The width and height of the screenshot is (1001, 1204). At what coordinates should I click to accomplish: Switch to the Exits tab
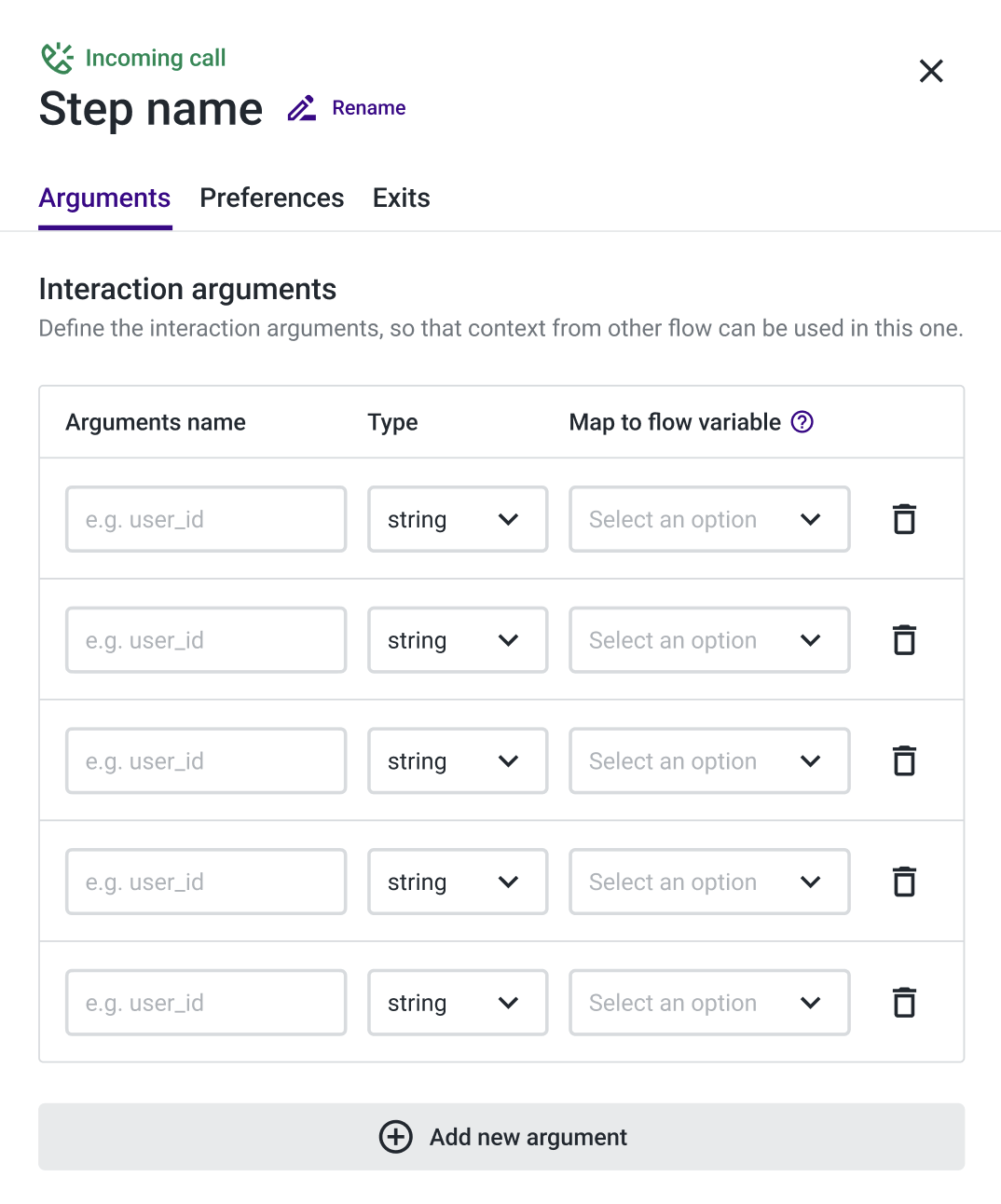(402, 198)
